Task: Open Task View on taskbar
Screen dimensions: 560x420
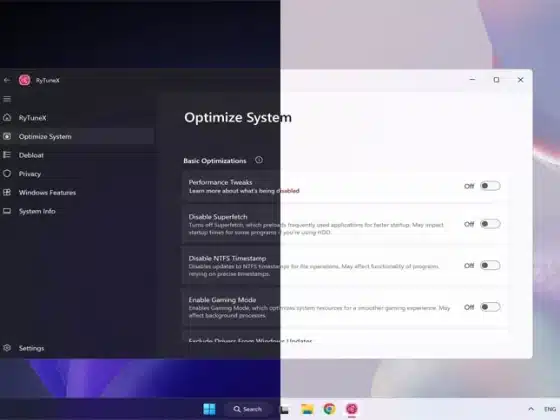Action: [284, 410]
